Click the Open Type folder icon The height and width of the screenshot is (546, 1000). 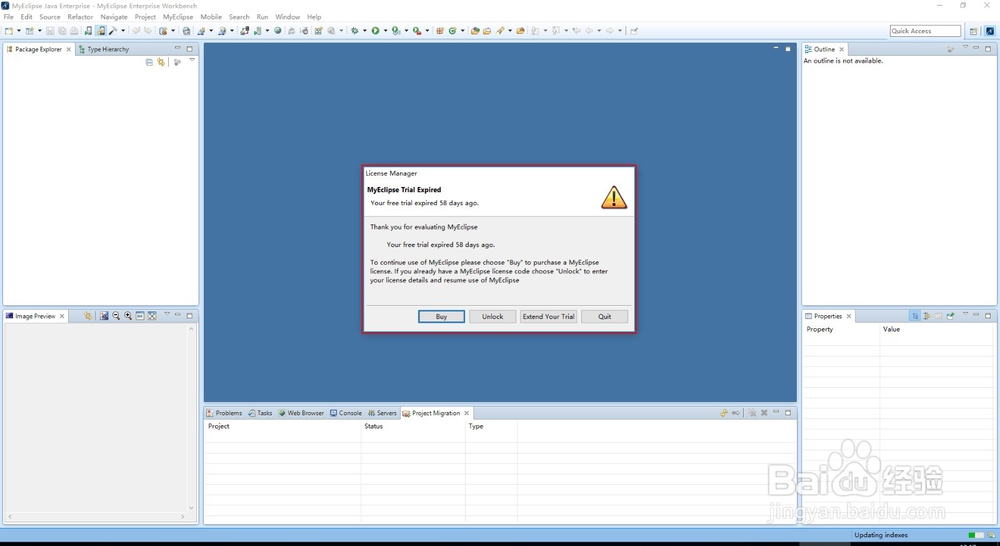474,31
